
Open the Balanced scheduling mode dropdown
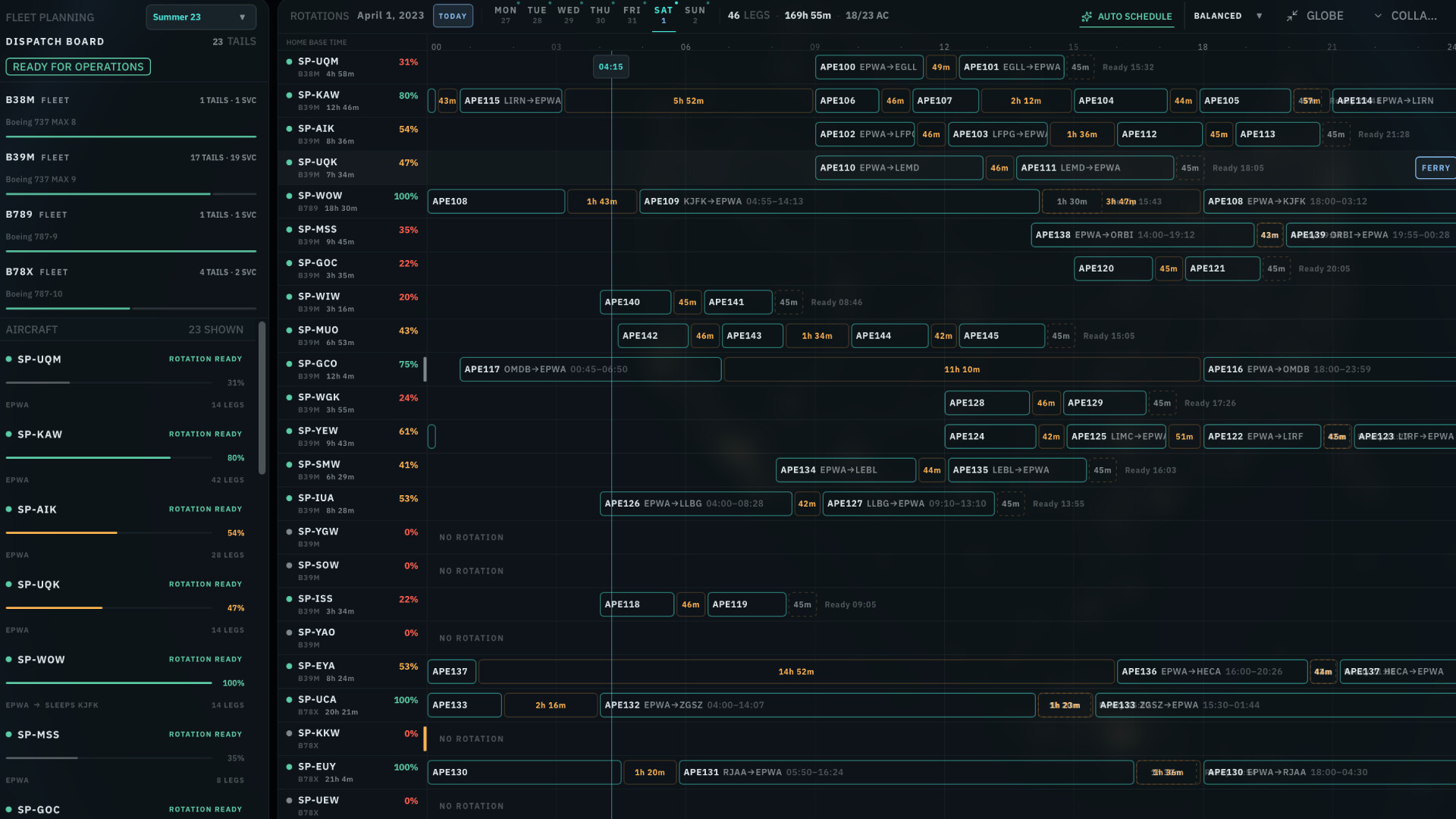[x=1228, y=16]
